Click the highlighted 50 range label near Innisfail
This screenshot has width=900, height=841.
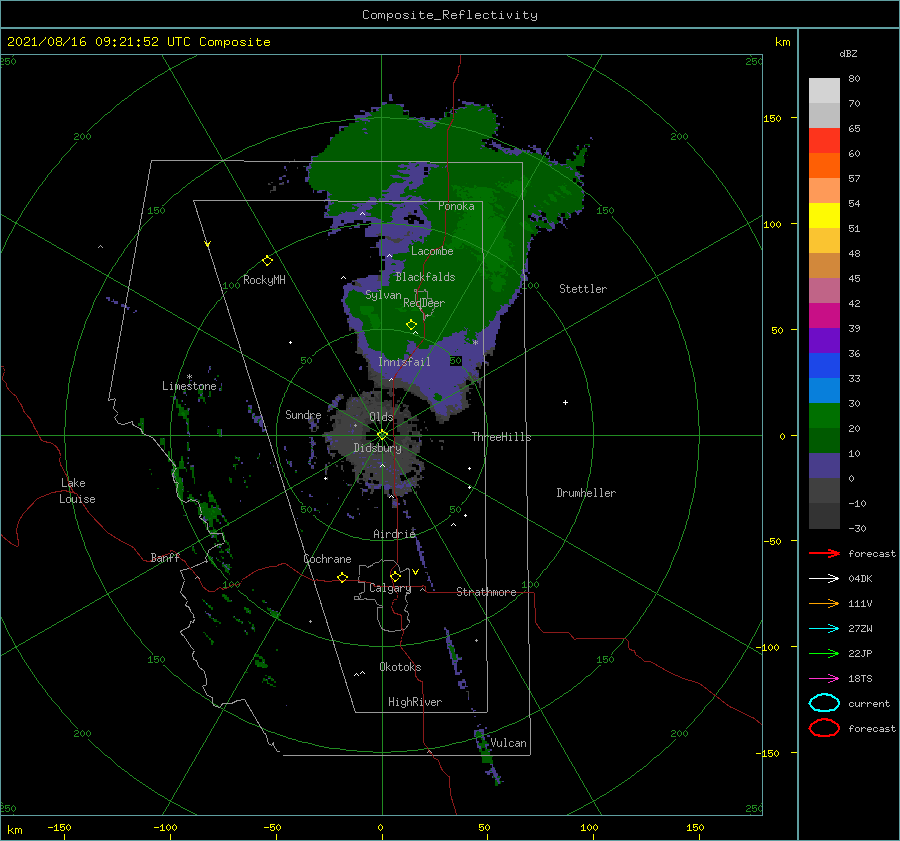[456, 361]
